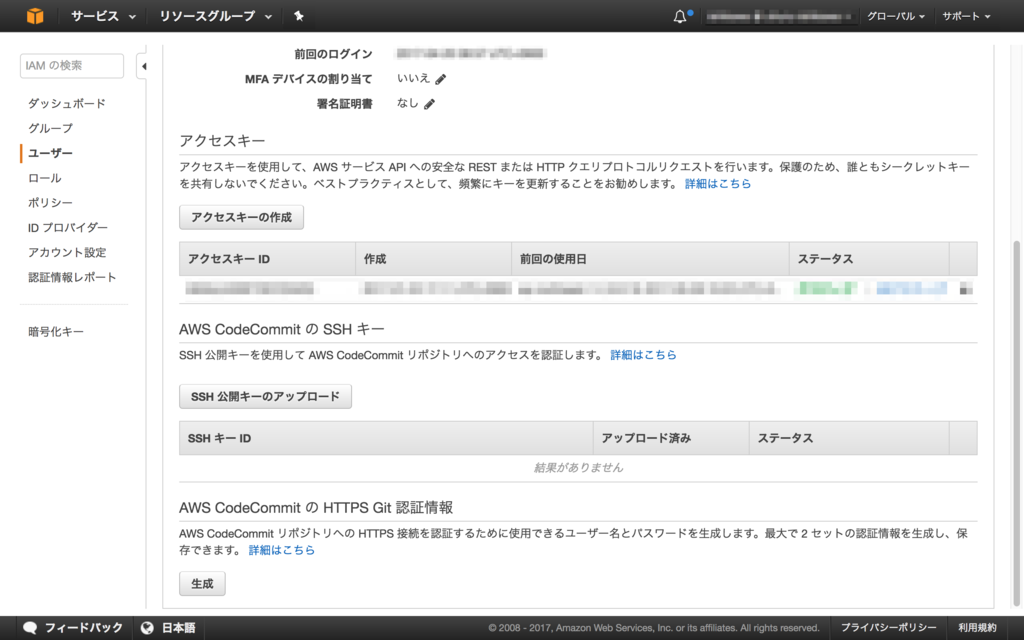Click the いいえ MFA value text

(x=413, y=78)
